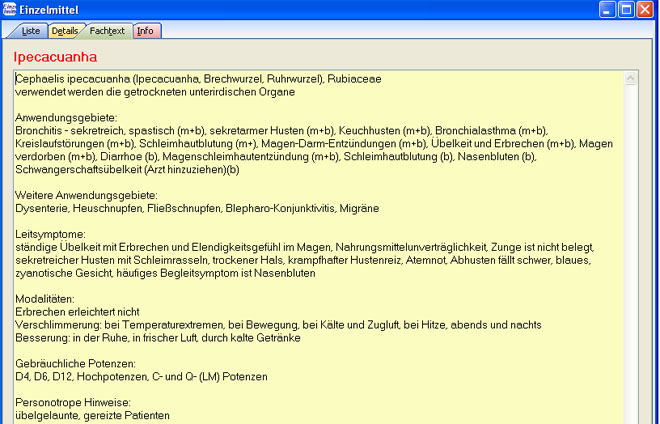The height and width of the screenshot is (424, 660).
Task: Open the Details tab
Action: pos(65,31)
